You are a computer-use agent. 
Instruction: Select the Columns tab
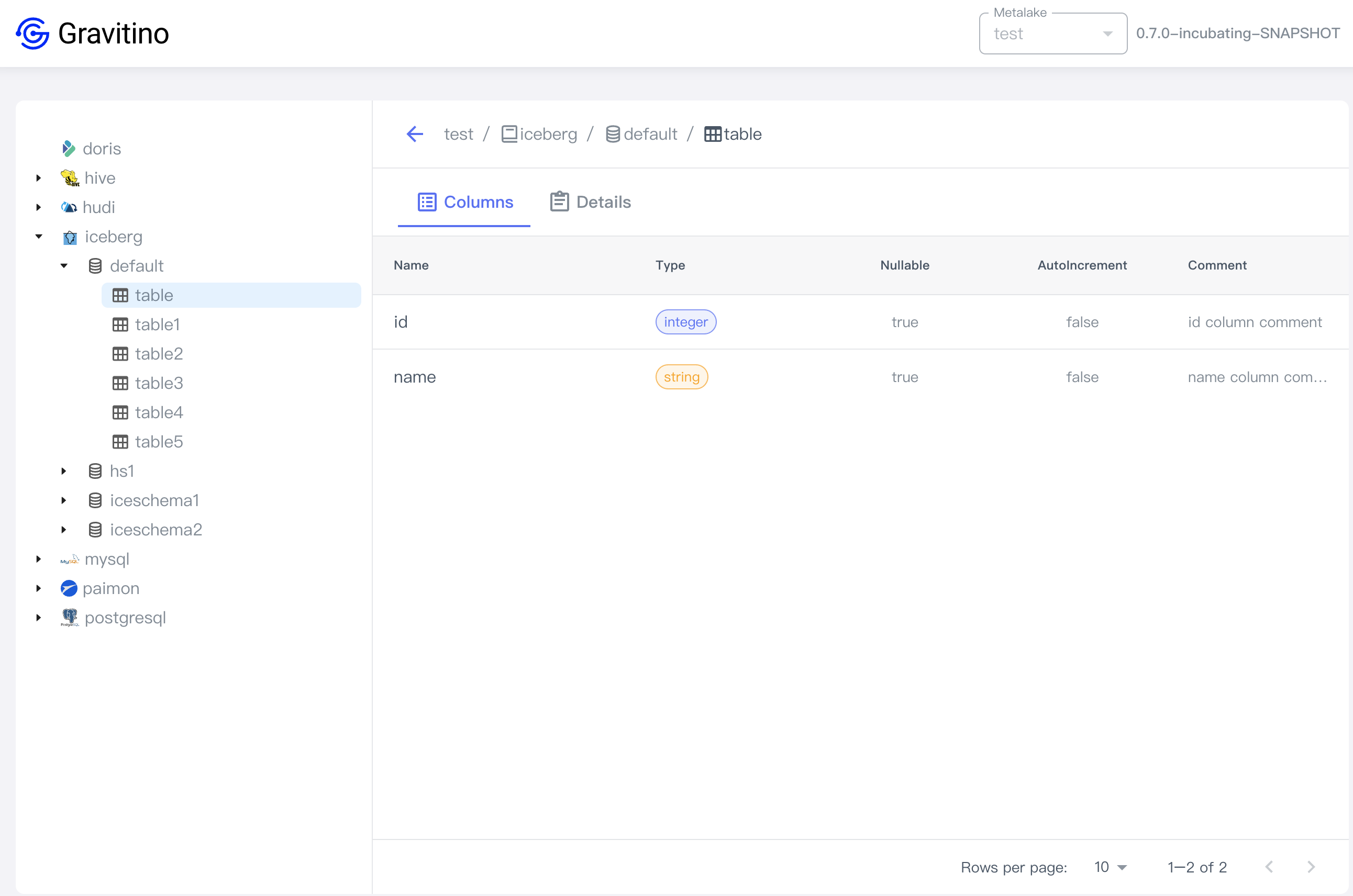click(x=465, y=203)
